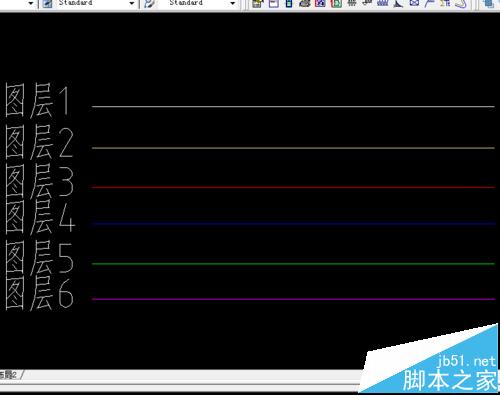Select the 图层6 text label

[x=39, y=294]
